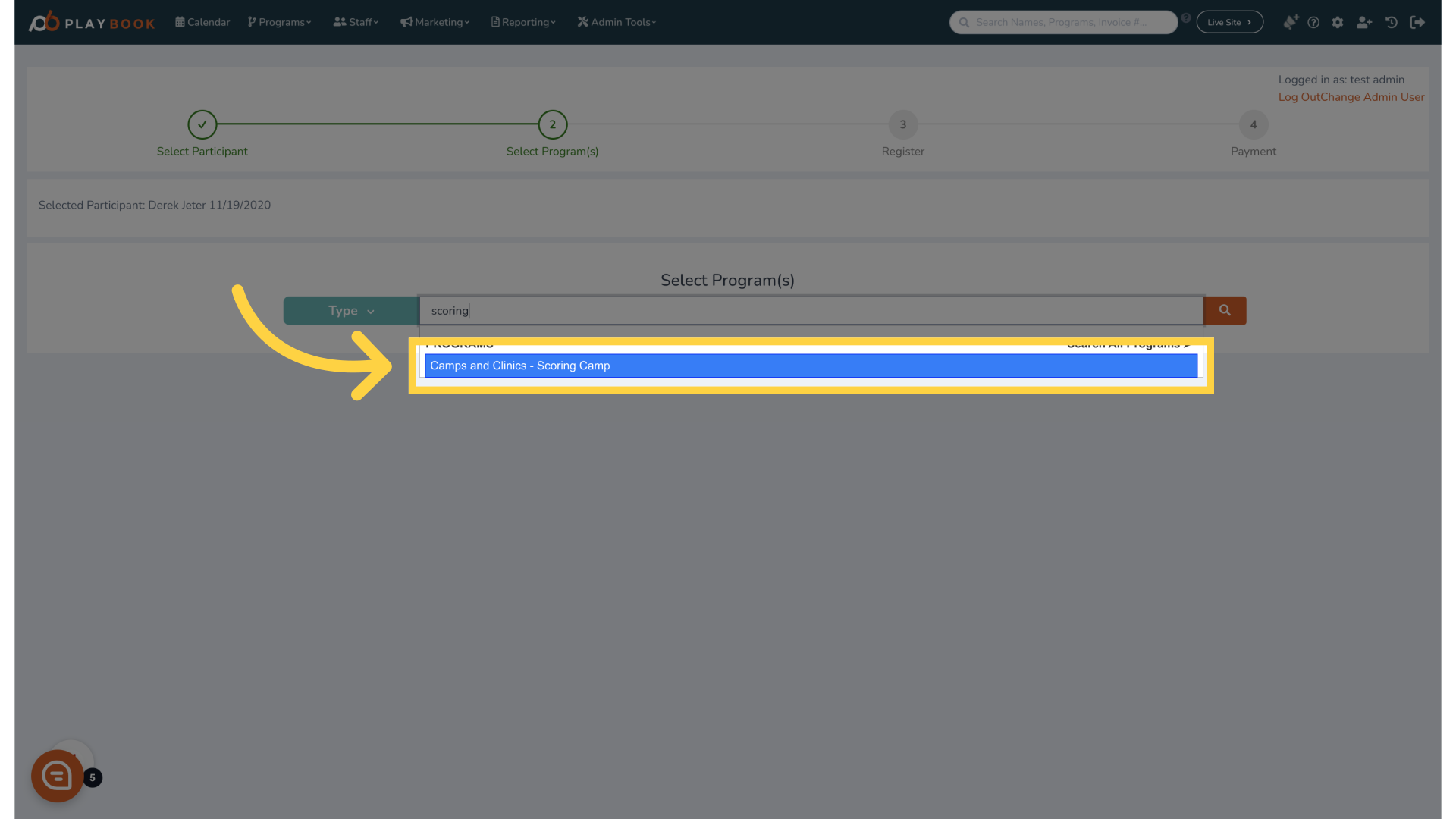
Task: Click the help question mark icon
Action: (x=1314, y=22)
